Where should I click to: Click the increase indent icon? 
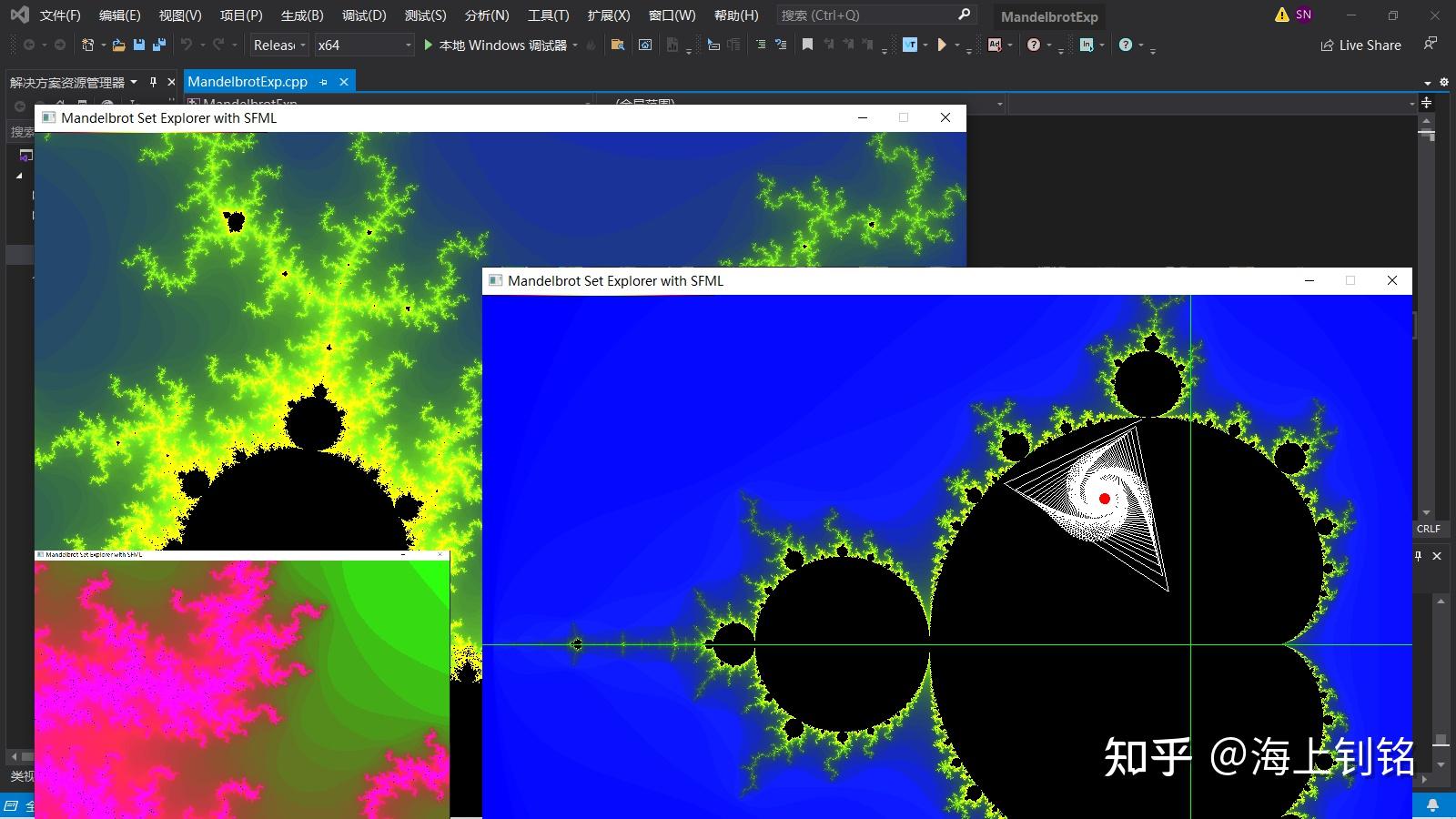(761, 45)
